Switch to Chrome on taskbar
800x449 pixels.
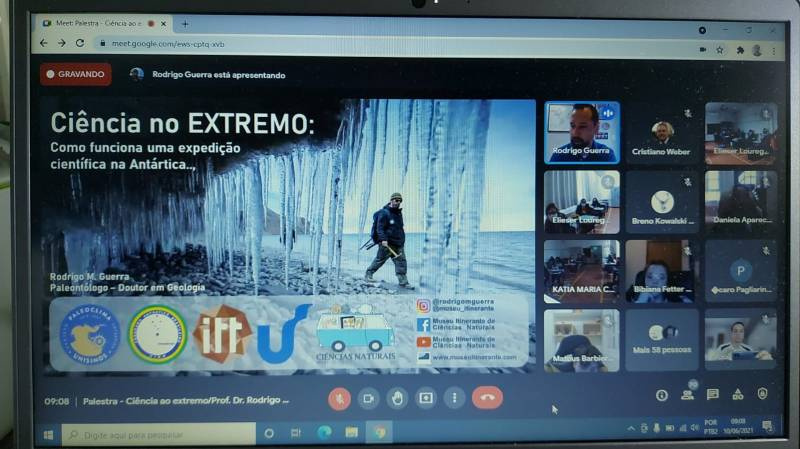point(379,432)
